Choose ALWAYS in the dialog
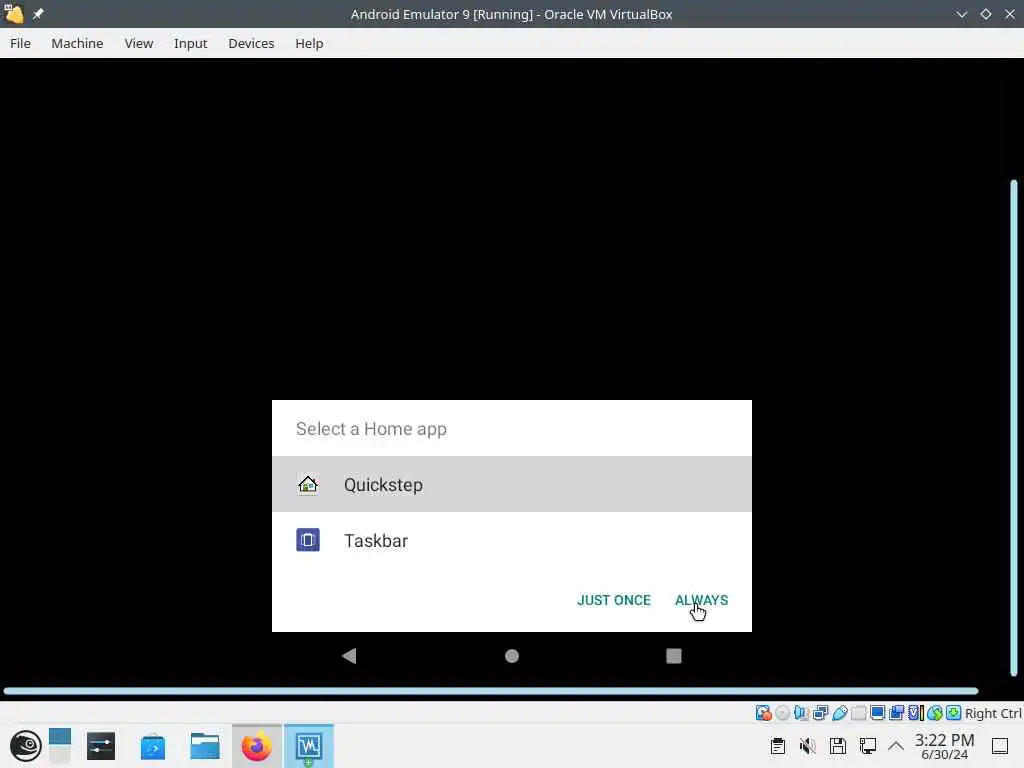Image resolution: width=1024 pixels, height=768 pixels. coord(701,600)
